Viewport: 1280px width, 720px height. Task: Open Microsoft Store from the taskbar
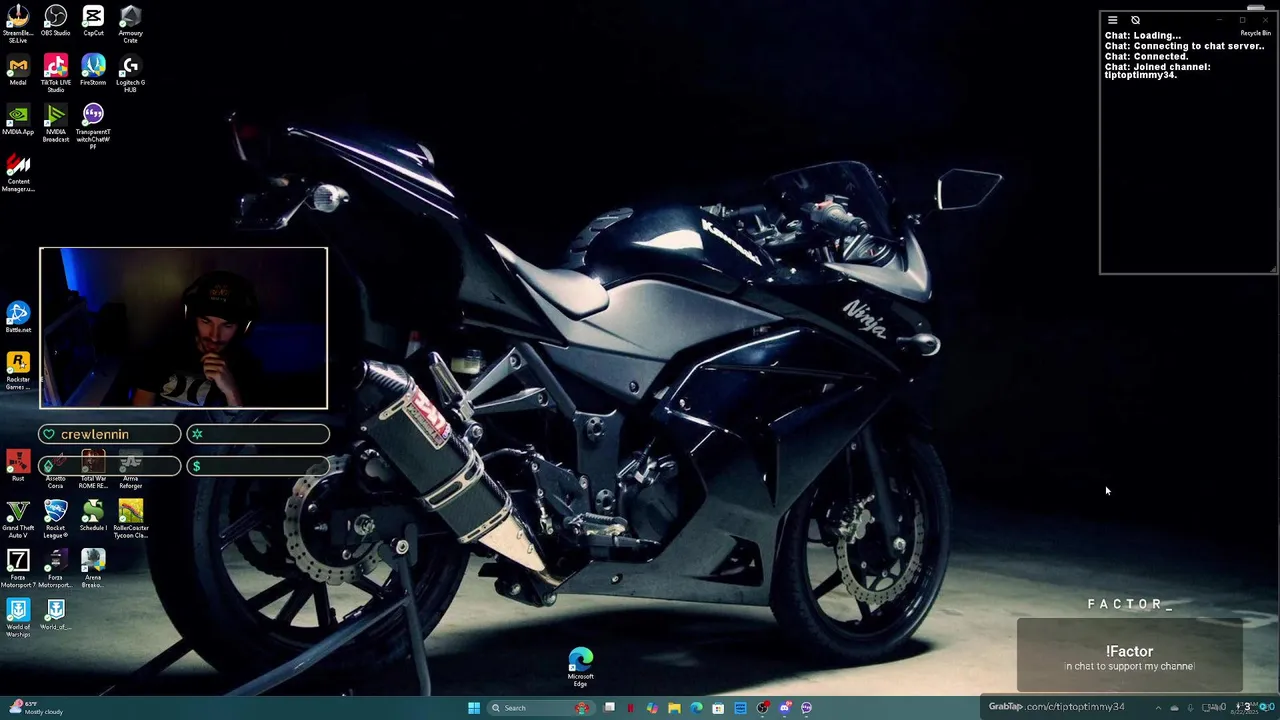tap(718, 708)
